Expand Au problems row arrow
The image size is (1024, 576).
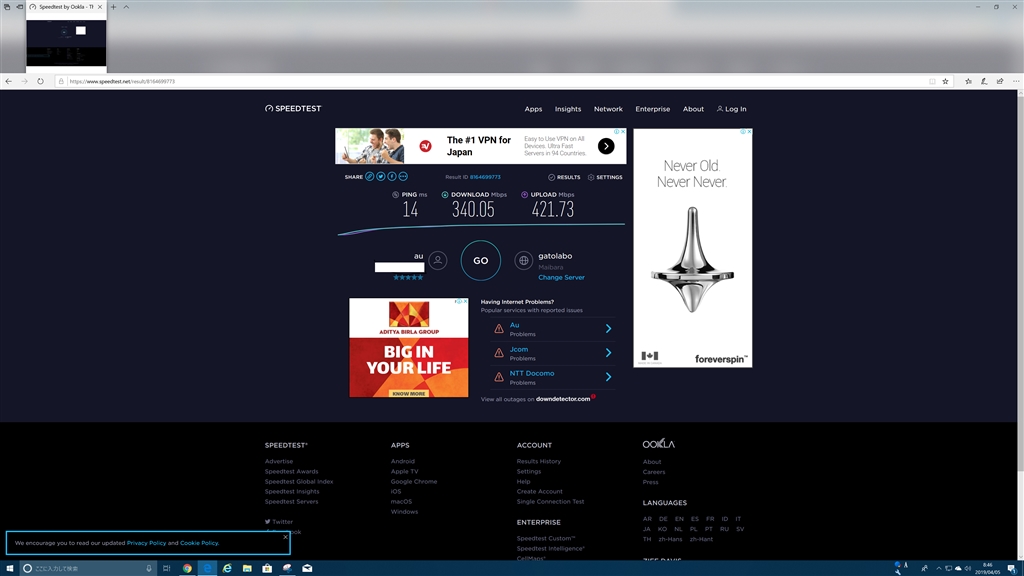608,328
